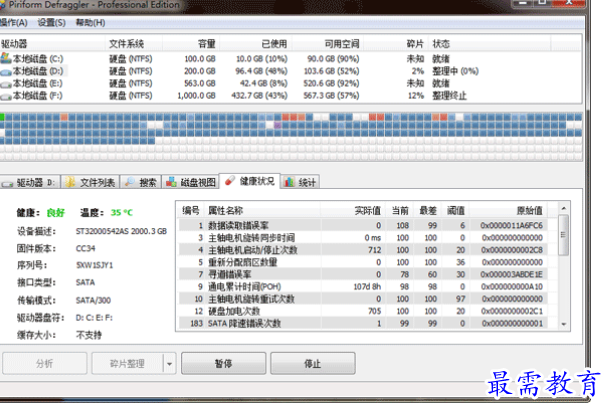Open the 设置(S) menu
The width and height of the screenshot is (609, 415).
pos(51,23)
